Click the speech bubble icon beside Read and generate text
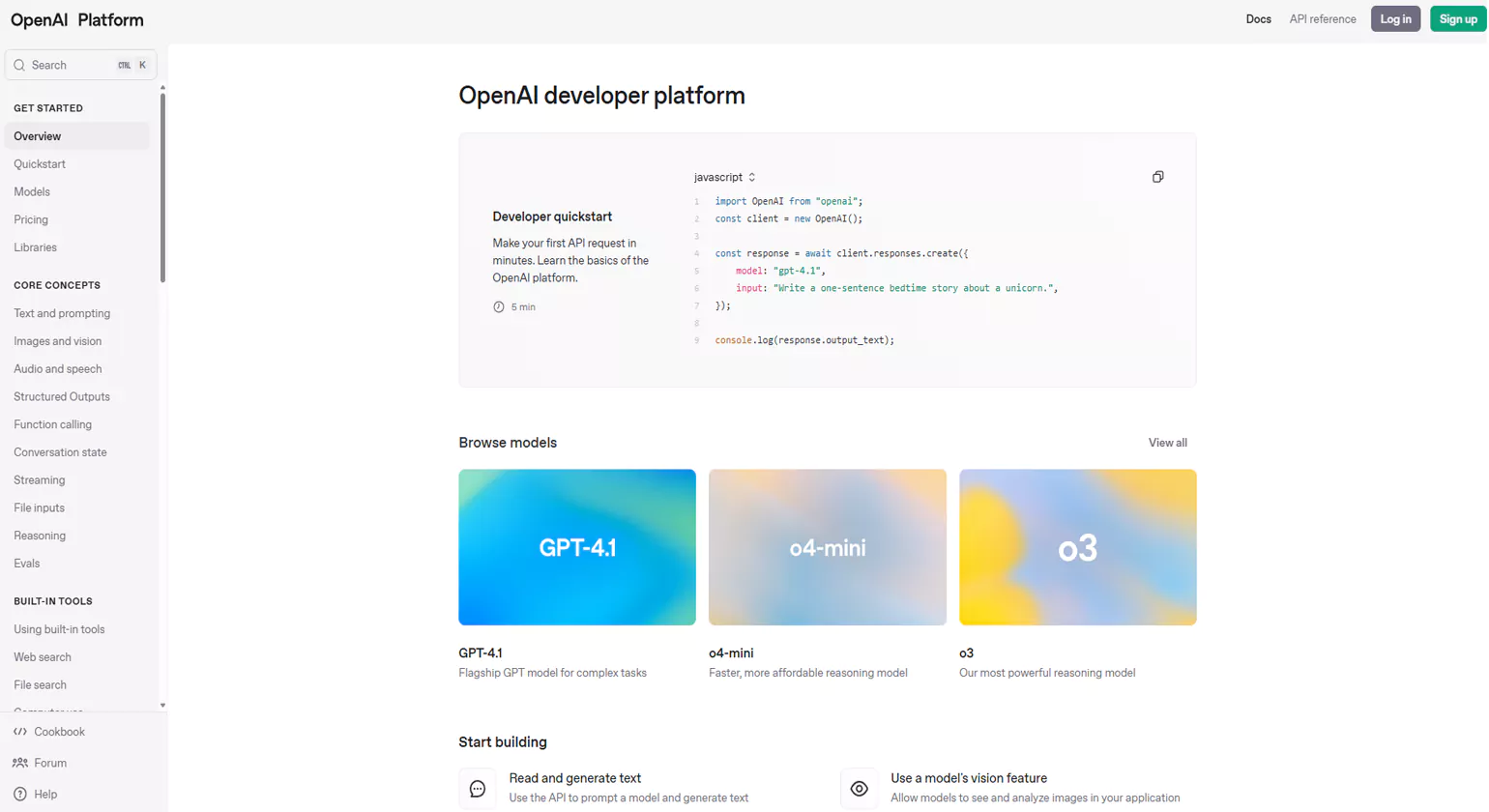The image size is (1489, 812). click(x=478, y=789)
